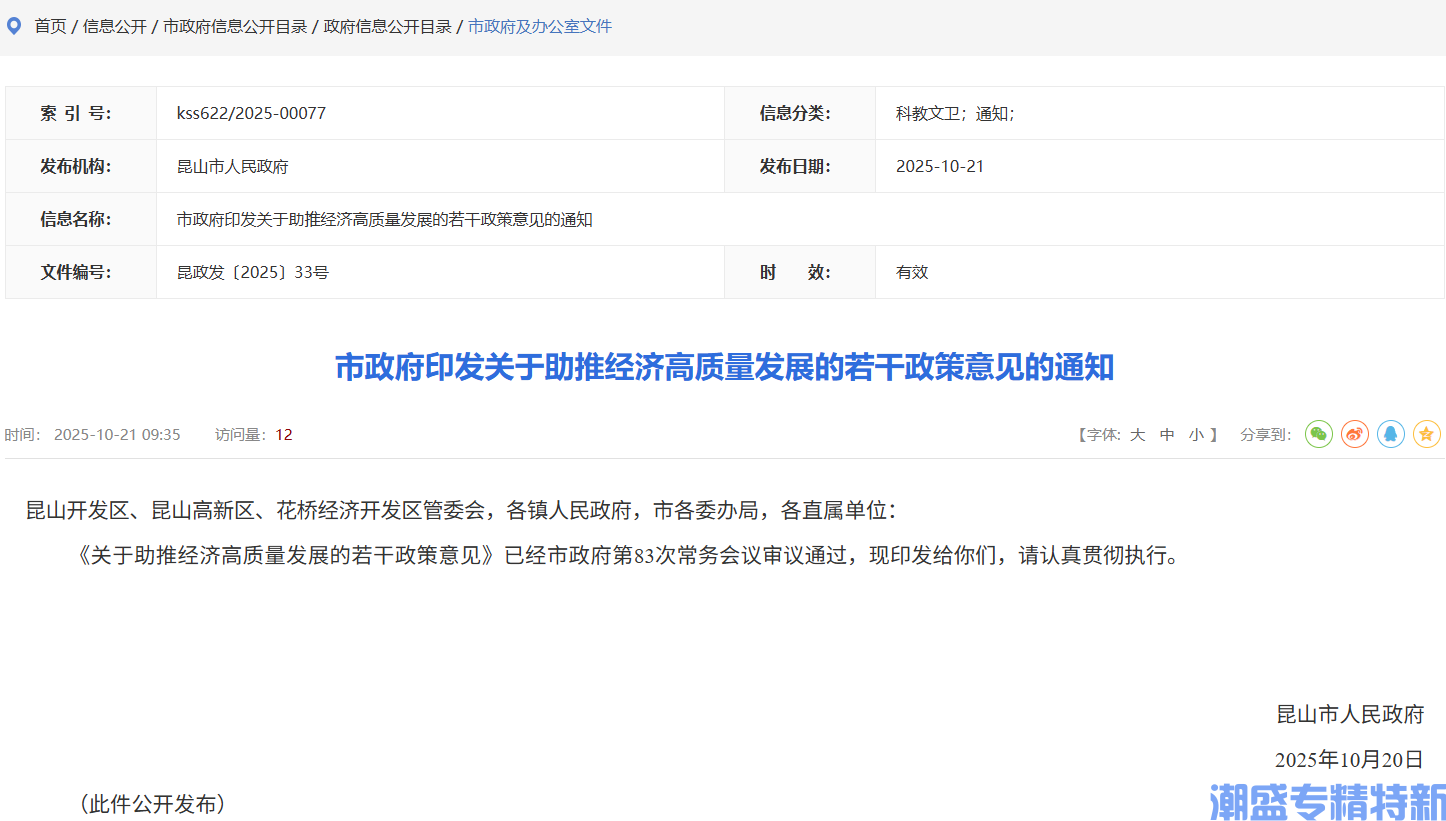Open the 信息公开 breadcrumb link
The width and height of the screenshot is (1446, 821).
point(110,26)
